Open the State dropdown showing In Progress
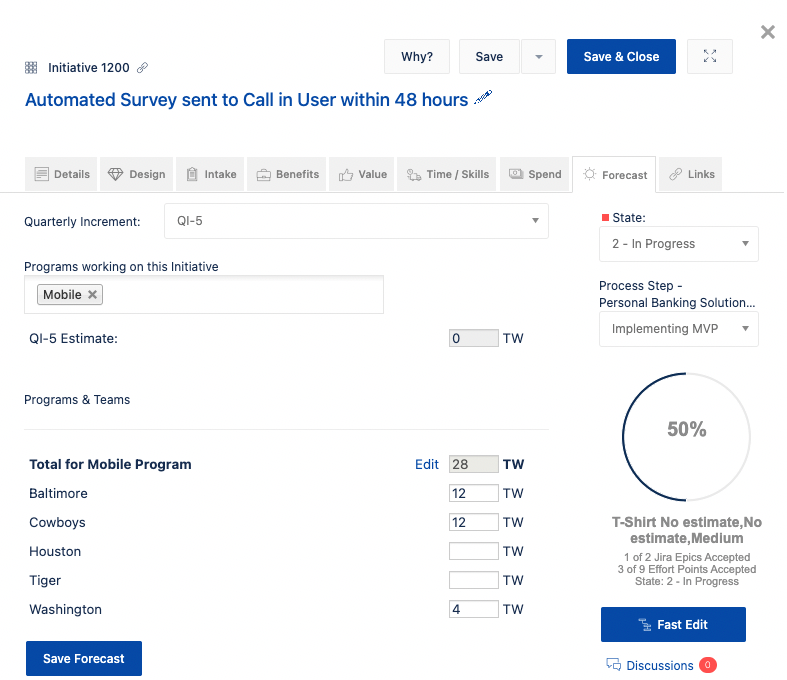This screenshot has height=680, width=787. (679, 244)
